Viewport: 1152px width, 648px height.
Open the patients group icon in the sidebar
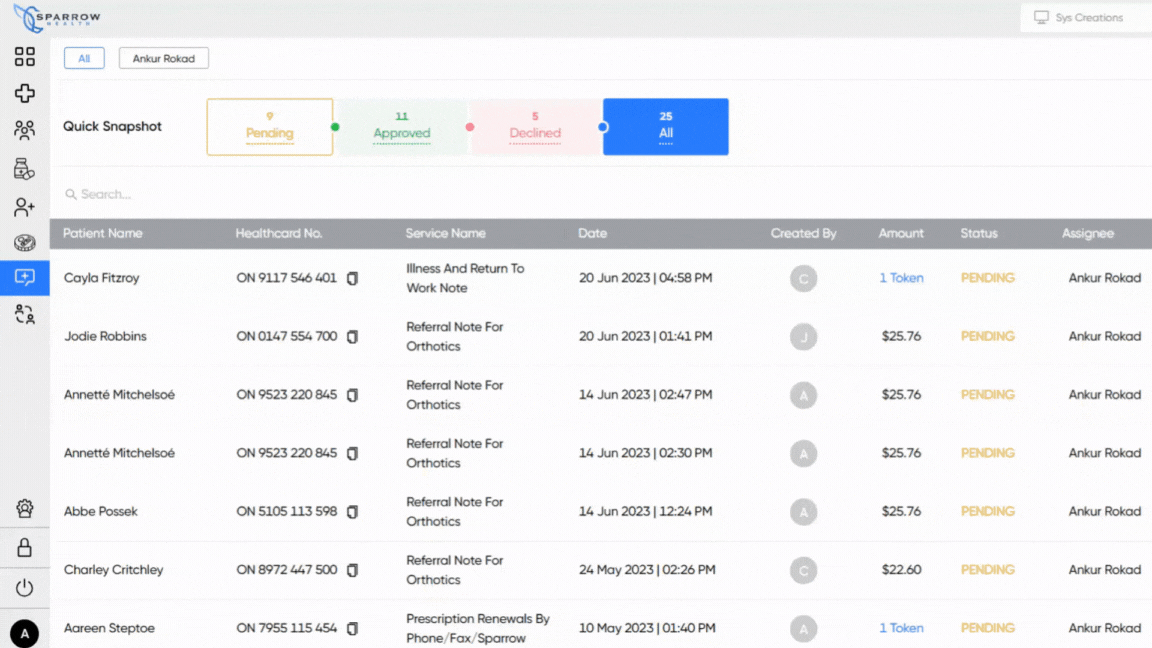click(x=24, y=131)
